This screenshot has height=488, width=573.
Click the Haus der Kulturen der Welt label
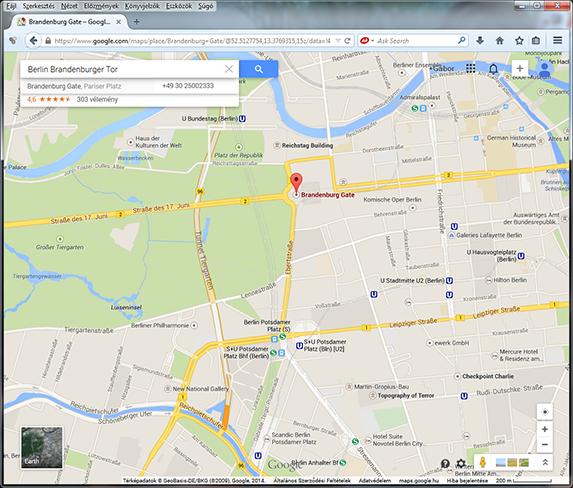pos(158,142)
